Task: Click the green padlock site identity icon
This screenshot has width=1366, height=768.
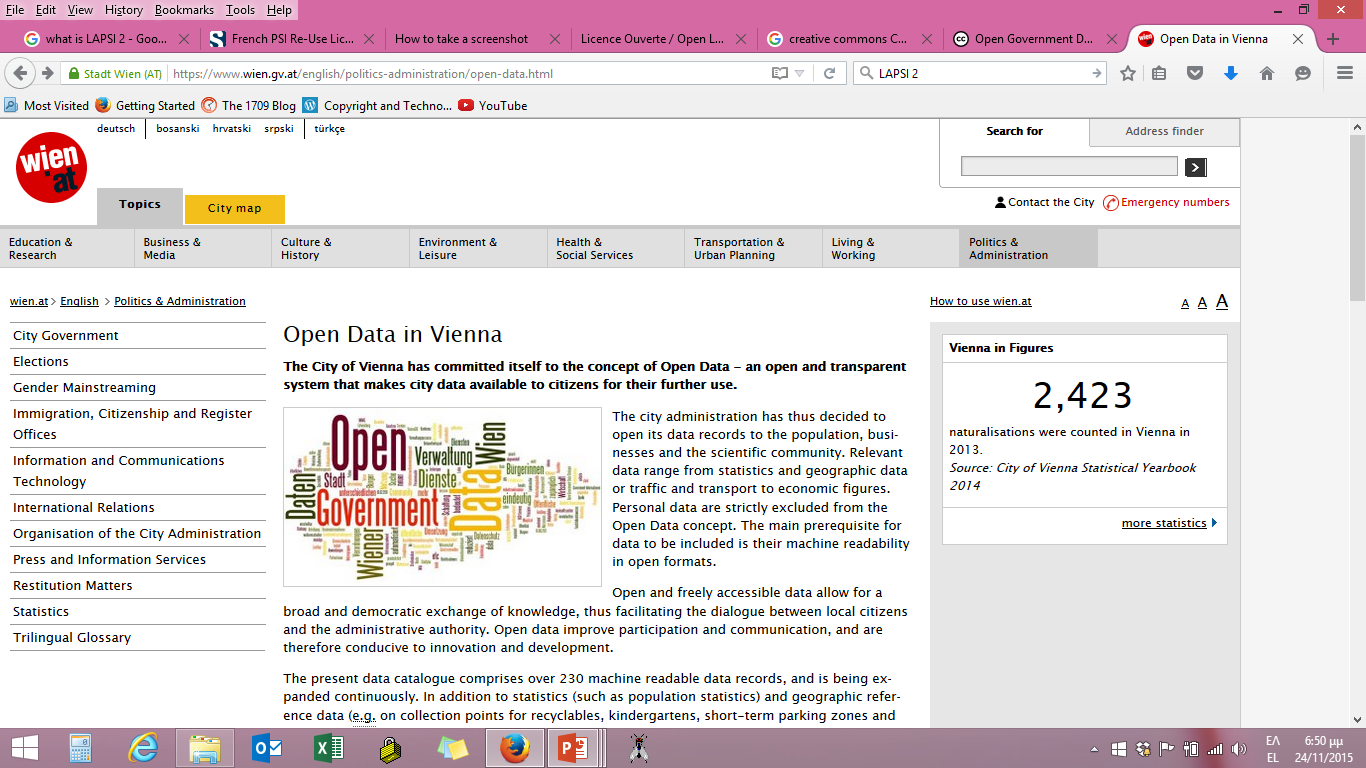Action: point(73,74)
